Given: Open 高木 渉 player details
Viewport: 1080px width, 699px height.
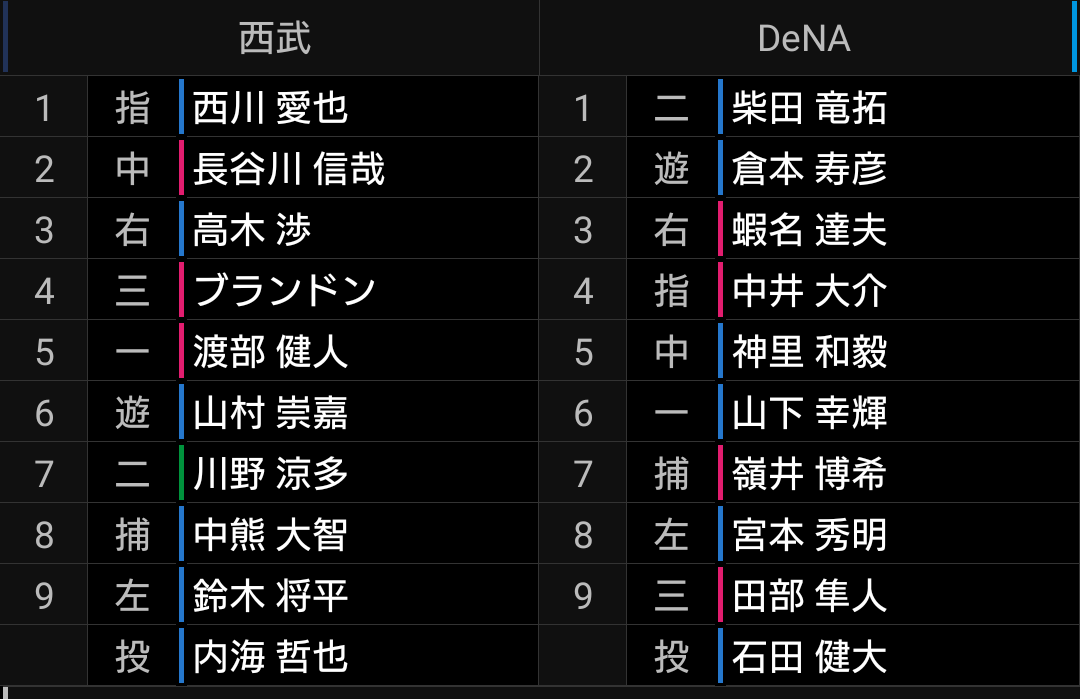Looking at the screenshot, I should [x=252, y=230].
